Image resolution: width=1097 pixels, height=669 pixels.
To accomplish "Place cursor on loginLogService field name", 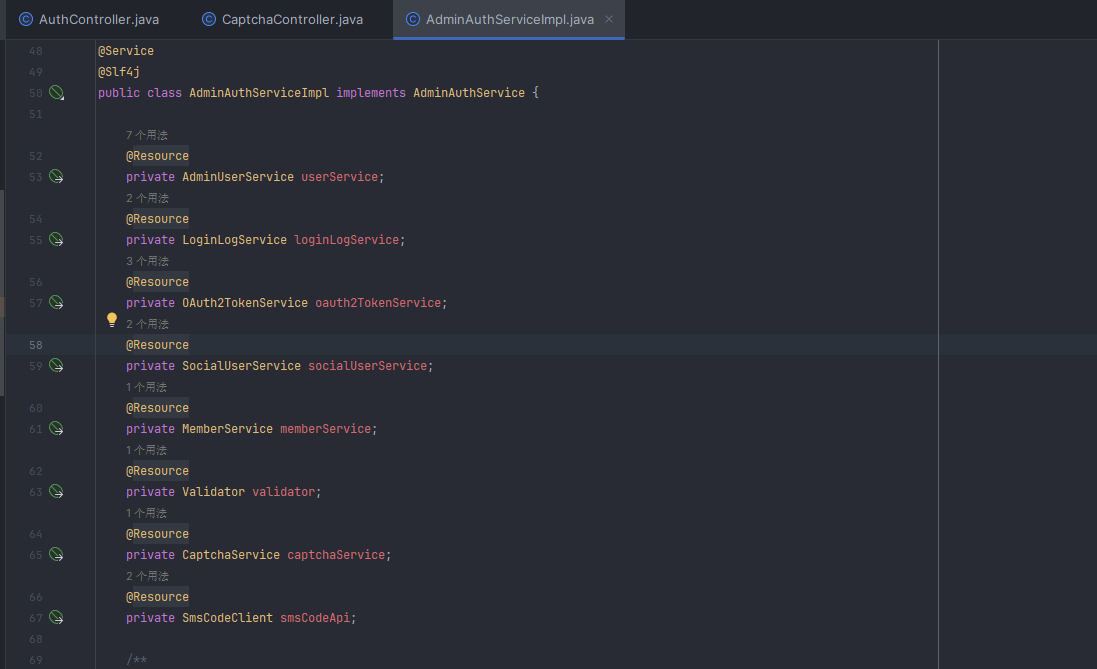I will [x=346, y=240].
